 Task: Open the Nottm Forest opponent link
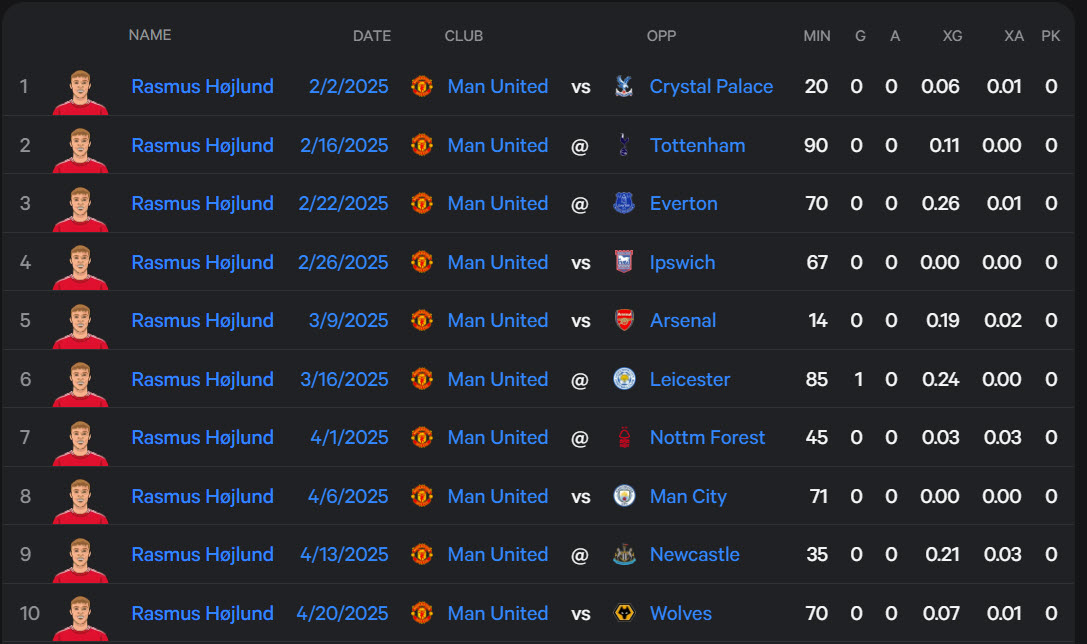pos(707,437)
